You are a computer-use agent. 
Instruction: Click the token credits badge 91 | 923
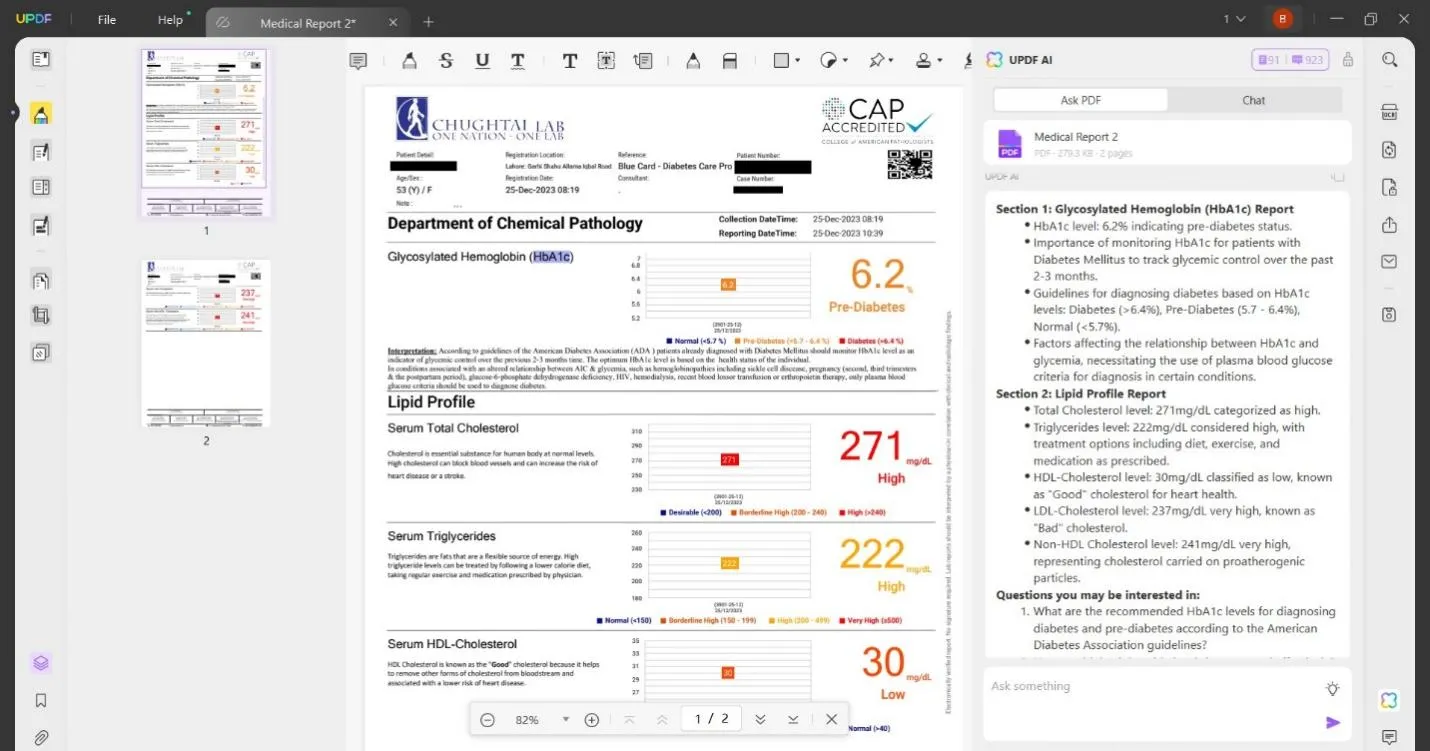pos(1289,60)
